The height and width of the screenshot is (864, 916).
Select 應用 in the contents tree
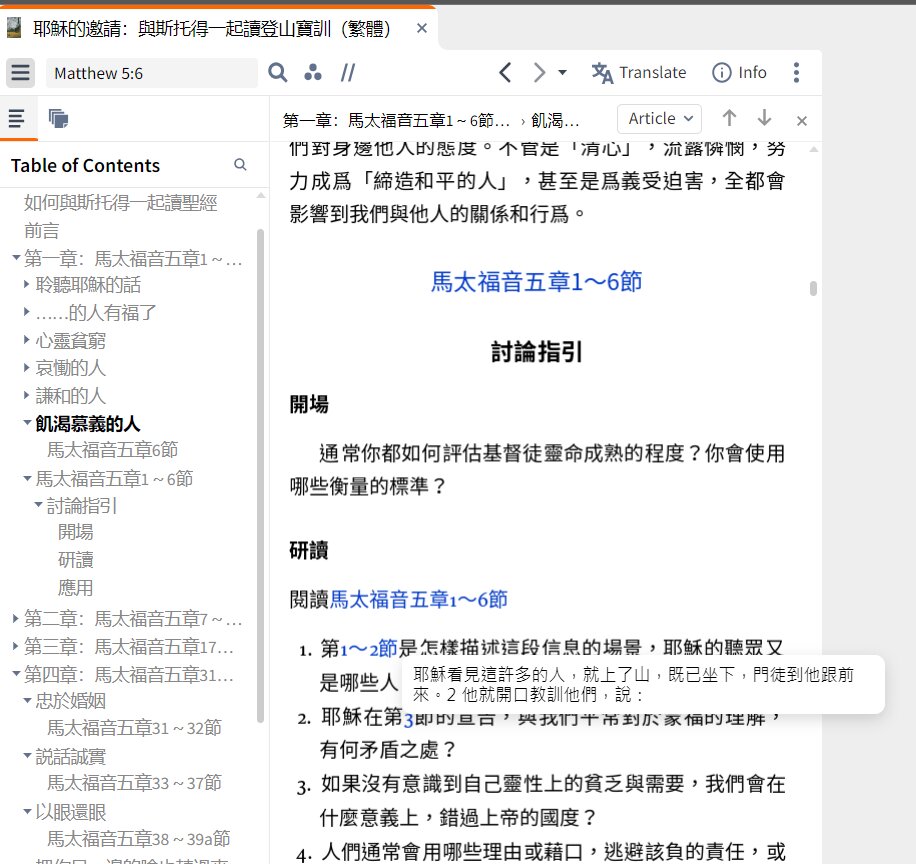[x=75, y=588]
